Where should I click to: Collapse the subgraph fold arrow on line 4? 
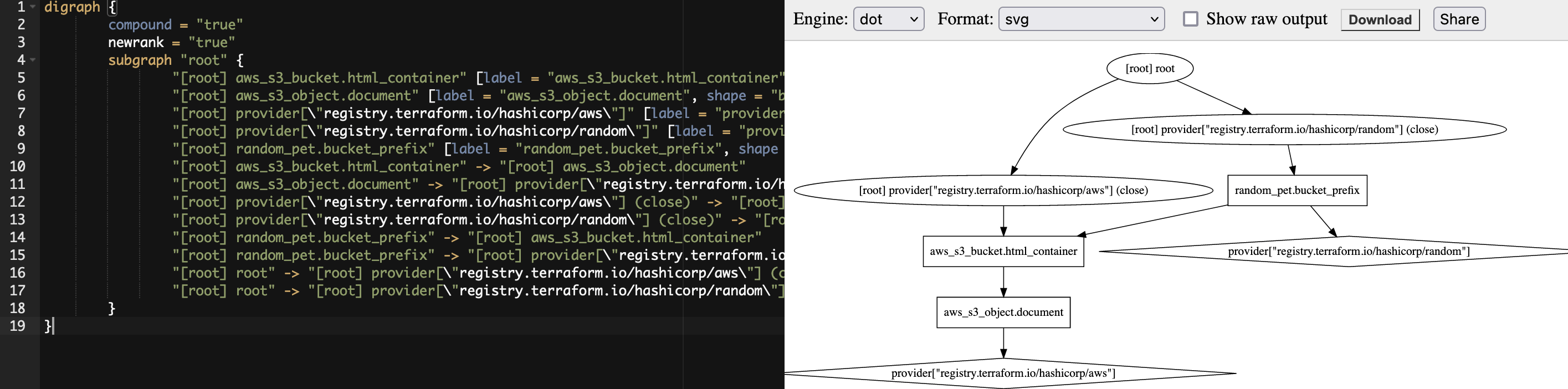[x=33, y=60]
